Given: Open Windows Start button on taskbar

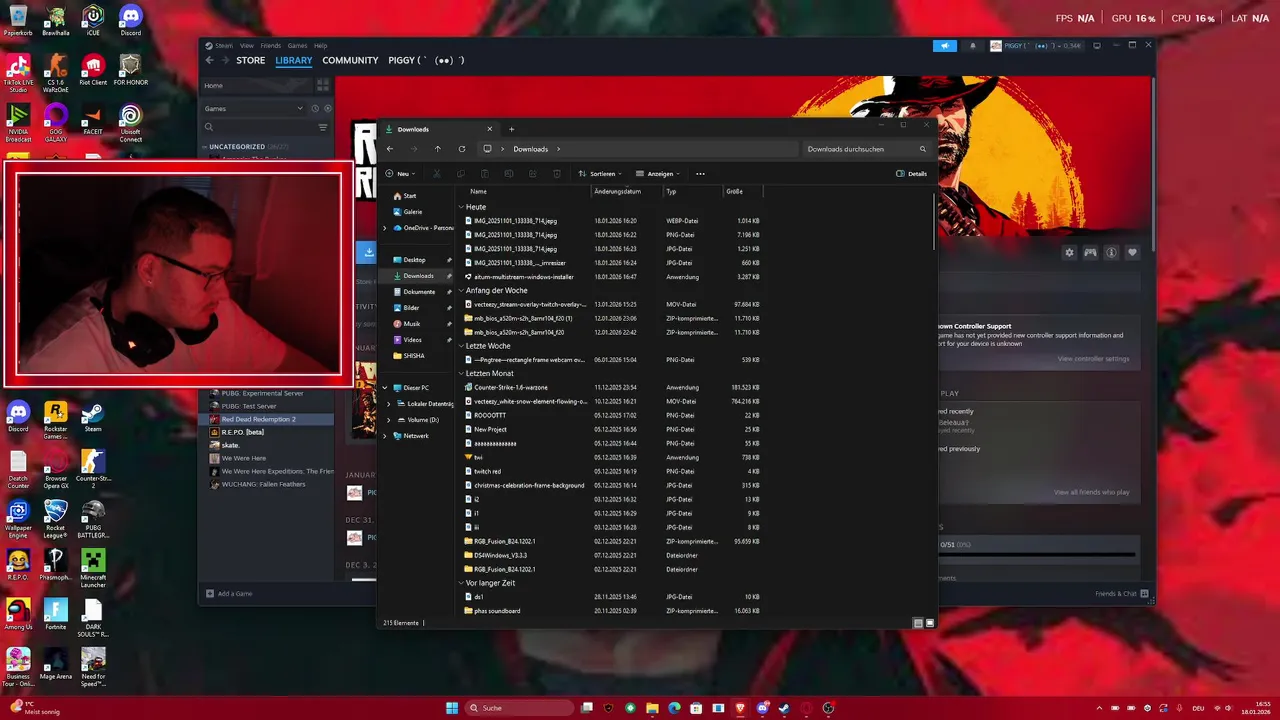Looking at the screenshot, I should pos(452,708).
